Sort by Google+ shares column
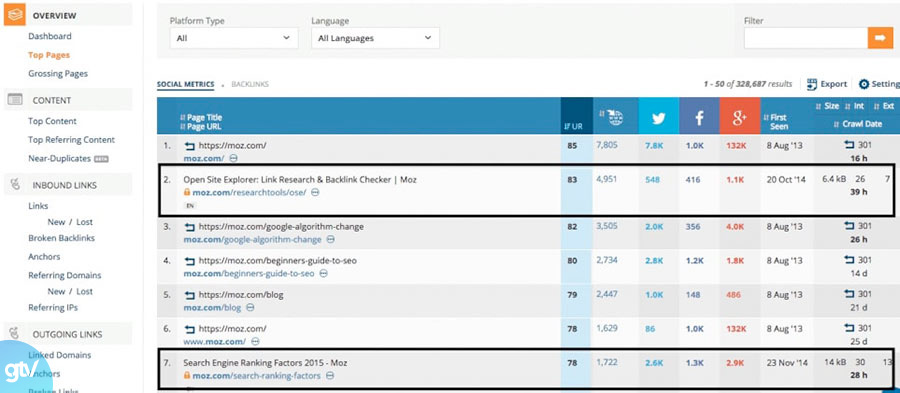Viewport: 900px width, 393px height. [x=739, y=116]
